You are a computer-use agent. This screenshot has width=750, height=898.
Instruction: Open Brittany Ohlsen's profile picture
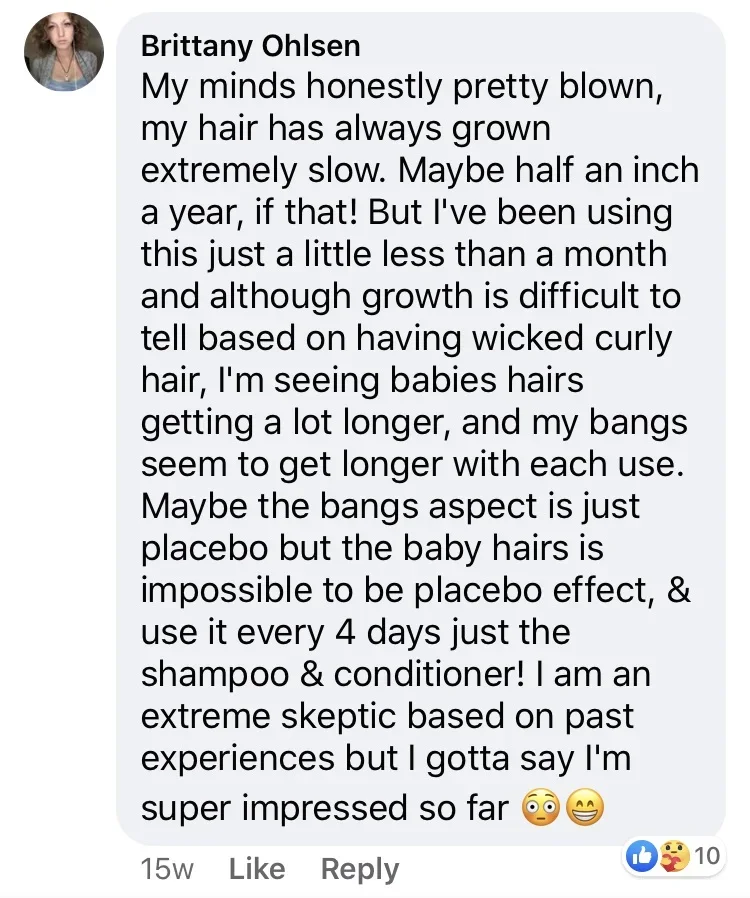click(63, 52)
